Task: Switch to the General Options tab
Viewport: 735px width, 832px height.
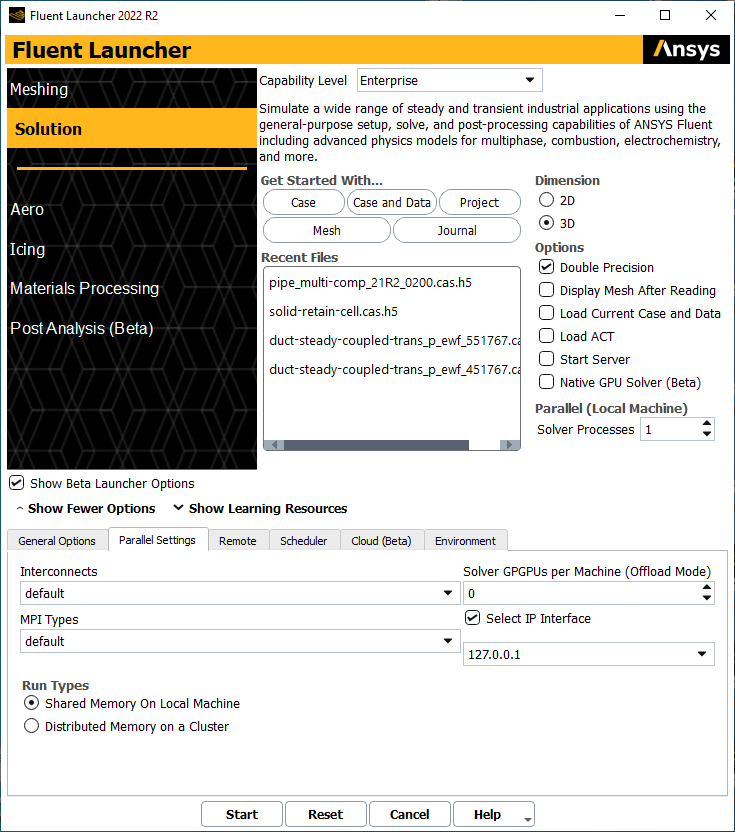Action: (x=57, y=541)
